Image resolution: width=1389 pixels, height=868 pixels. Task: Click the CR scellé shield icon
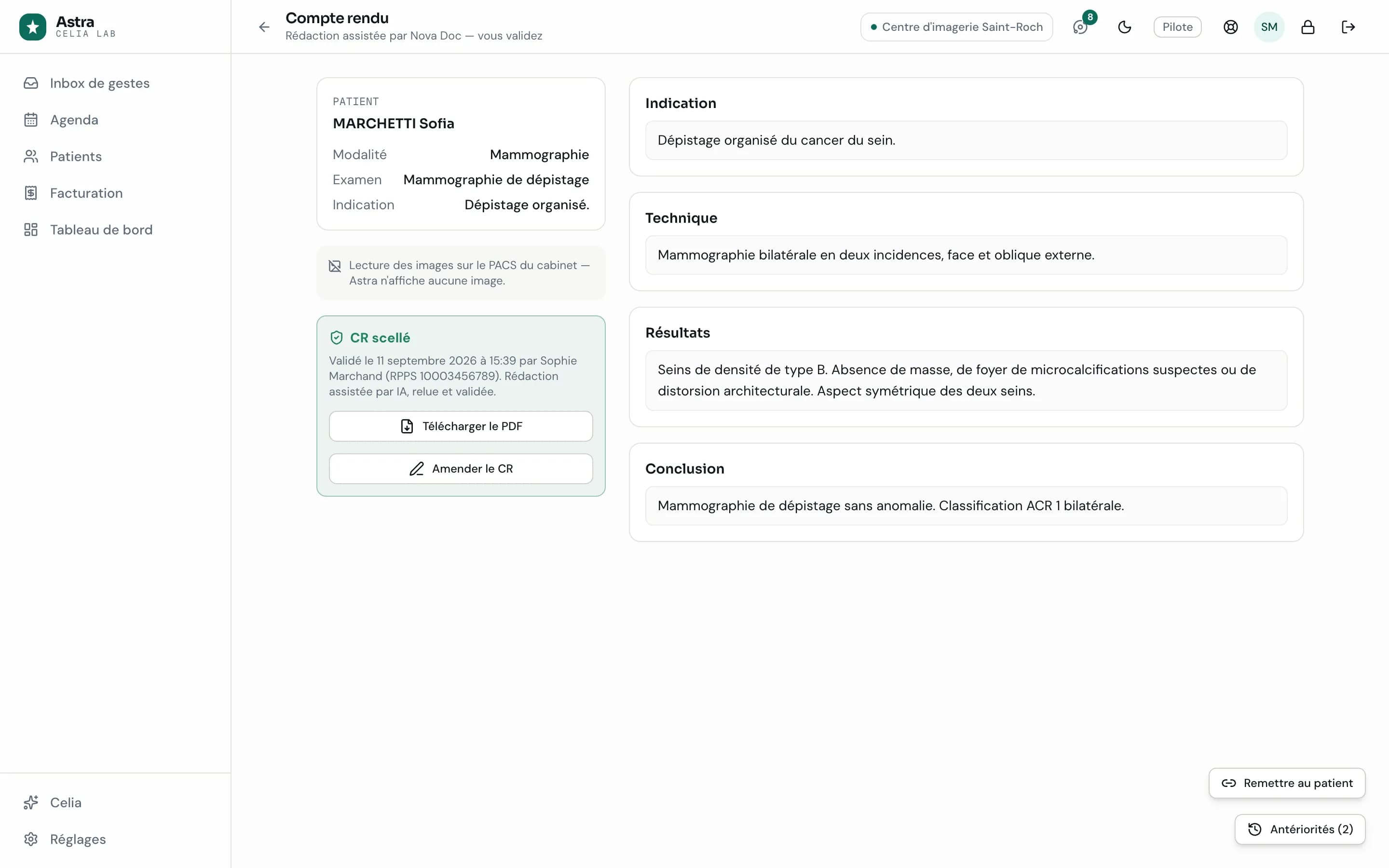point(336,338)
